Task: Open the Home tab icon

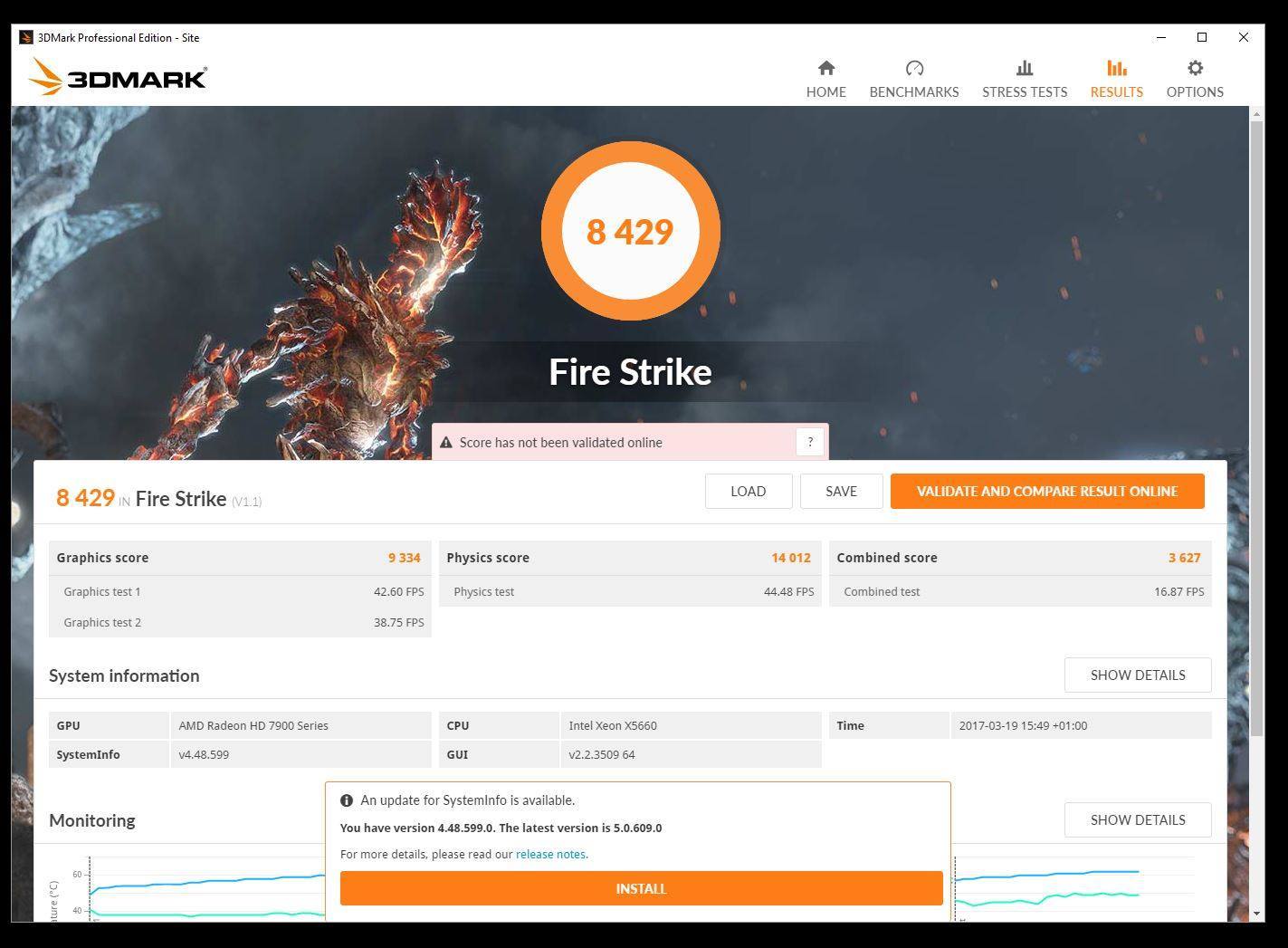Action: click(x=825, y=68)
